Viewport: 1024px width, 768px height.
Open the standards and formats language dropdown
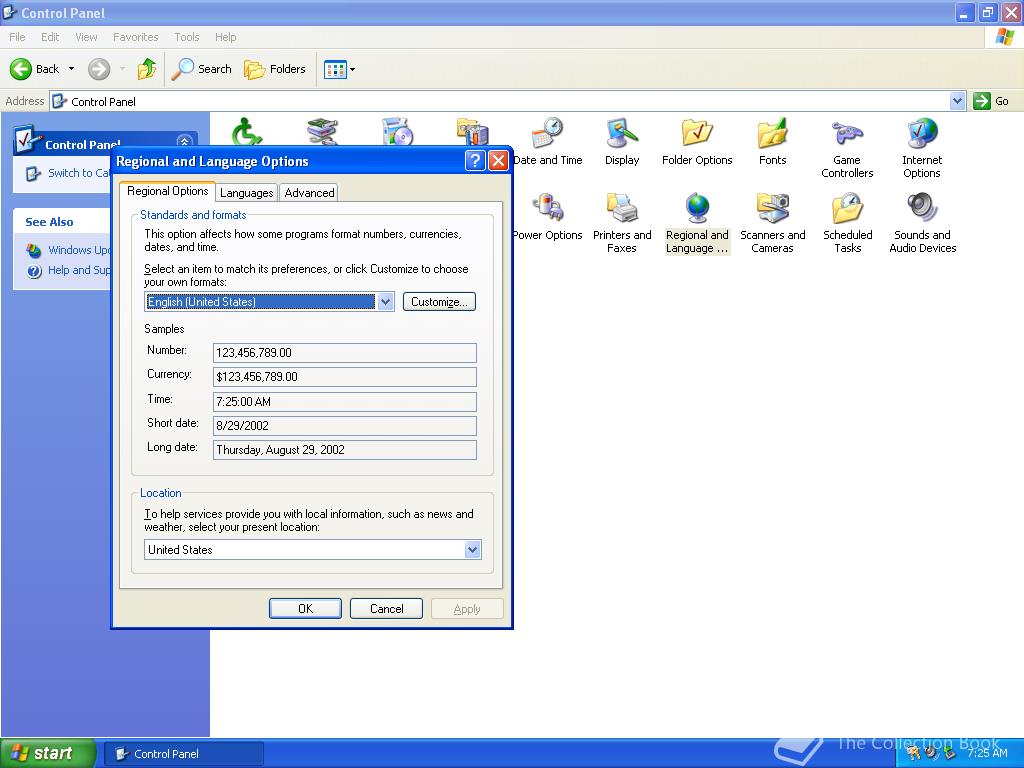point(386,301)
